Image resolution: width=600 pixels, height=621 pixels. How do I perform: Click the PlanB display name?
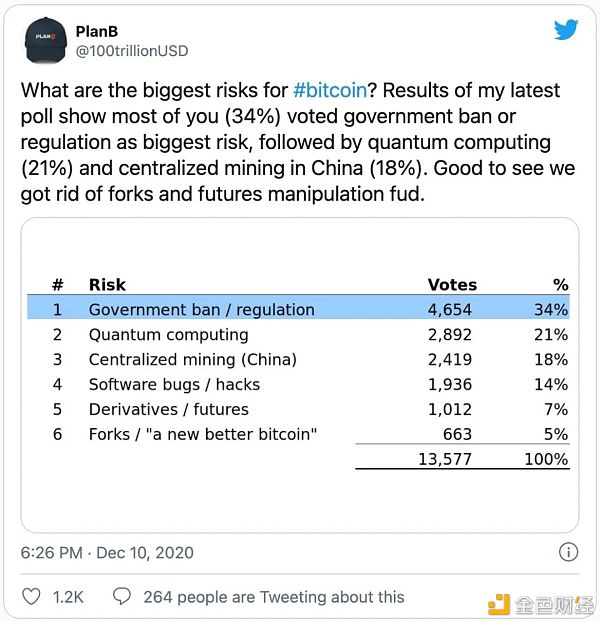tap(97, 31)
